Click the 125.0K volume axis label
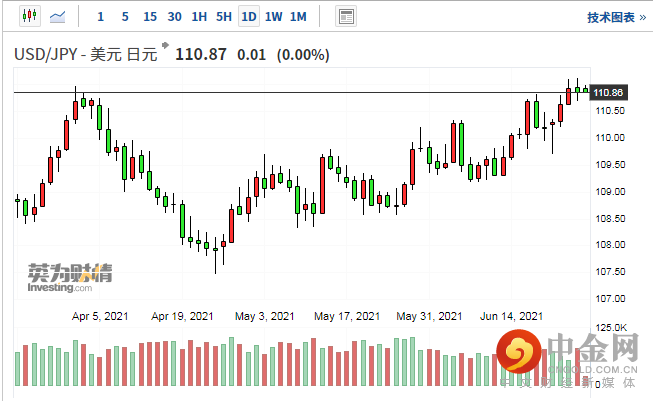The image size is (653, 401). (611, 328)
